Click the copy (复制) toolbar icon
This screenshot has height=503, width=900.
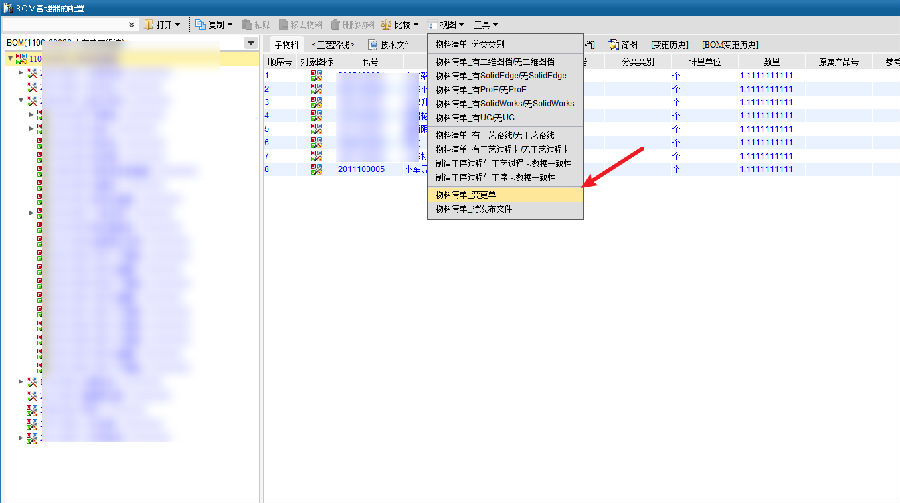pyautogui.click(x=200, y=25)
